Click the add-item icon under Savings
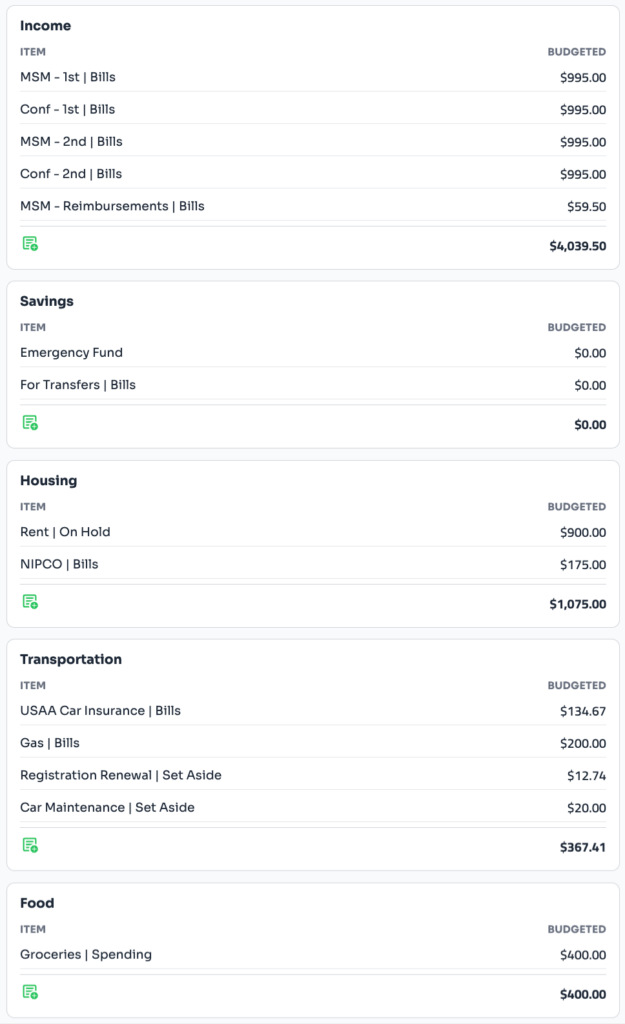The image size is (625, 1024). coord(30,423)
